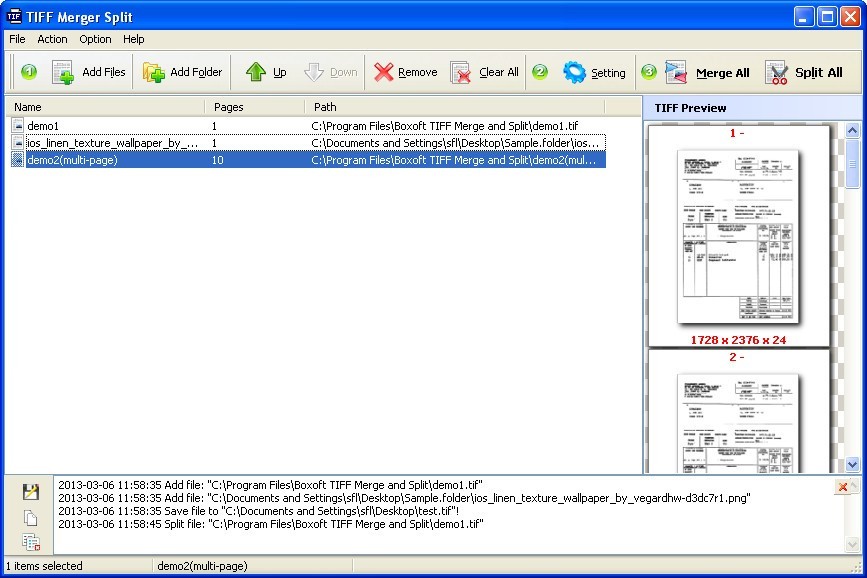The width and height of the screenshot is (867, 578).
Task: Click log entry Save file to test.tif
Action: click(259, 511)
